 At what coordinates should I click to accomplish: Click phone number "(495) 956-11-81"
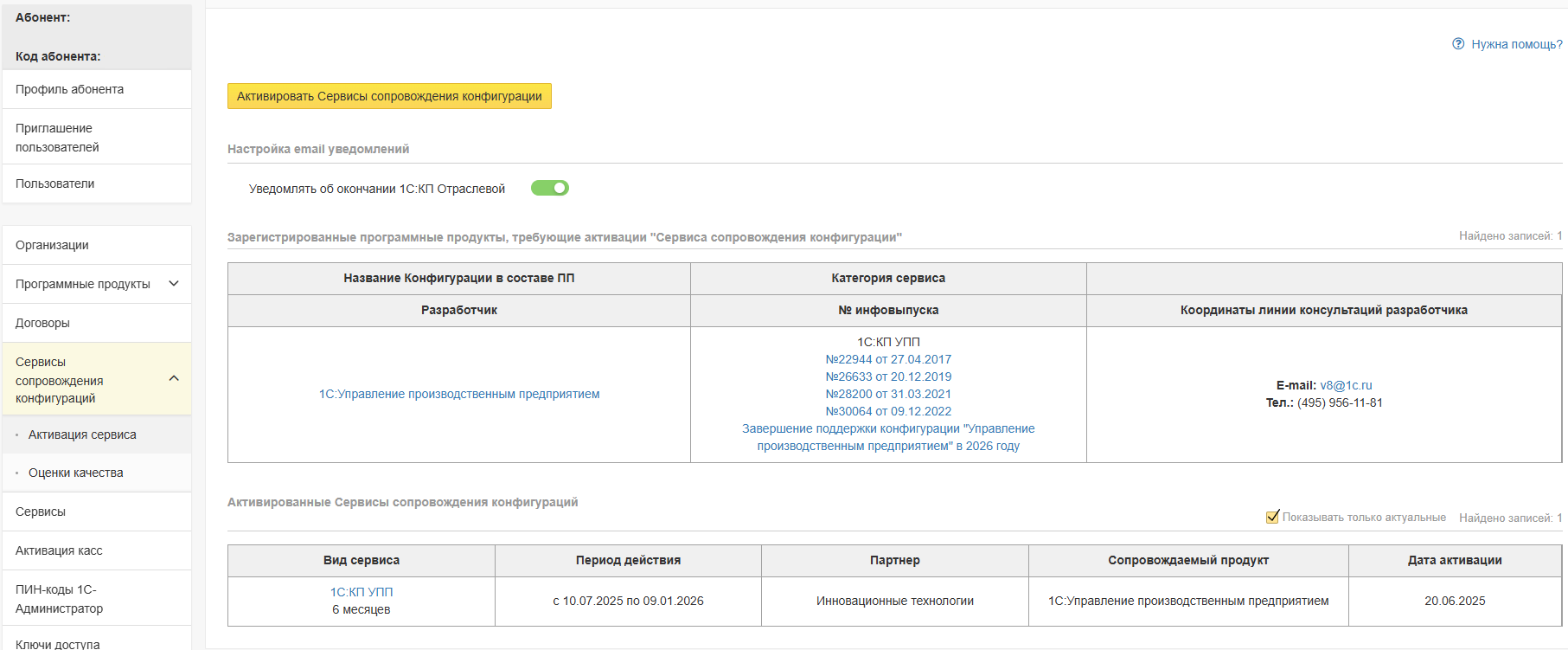tap(1340, 402)
